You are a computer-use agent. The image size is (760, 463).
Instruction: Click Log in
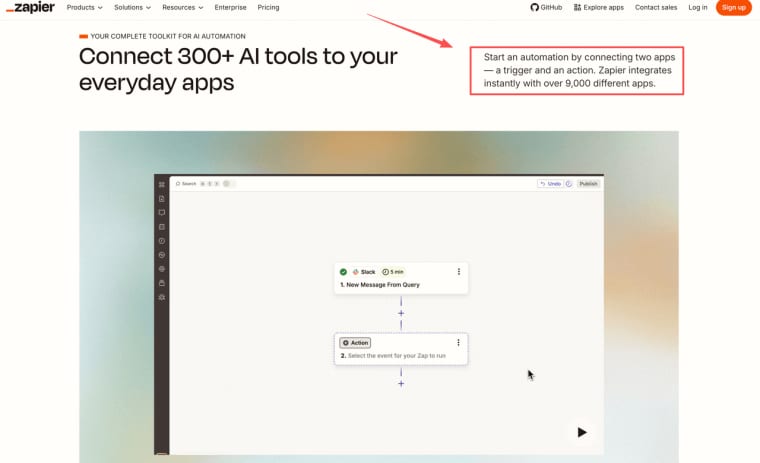click(697, 7)
